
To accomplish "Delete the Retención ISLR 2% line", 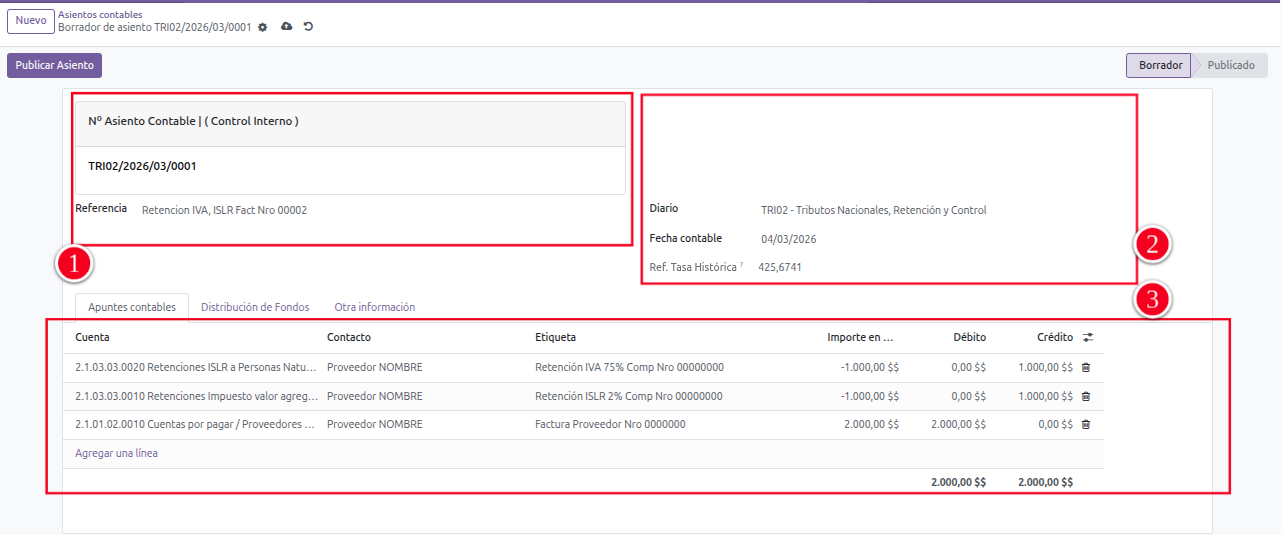I will point(1086,396).
